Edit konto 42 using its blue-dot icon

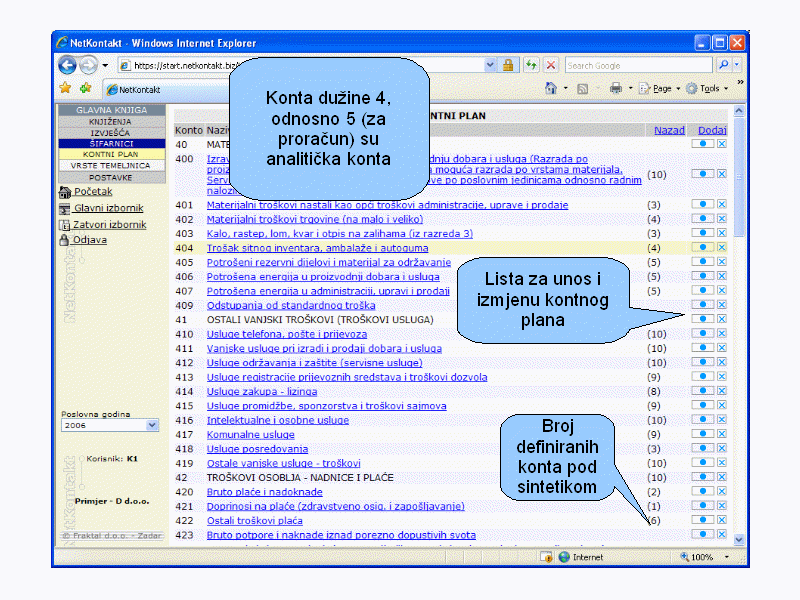pos(703,477)
